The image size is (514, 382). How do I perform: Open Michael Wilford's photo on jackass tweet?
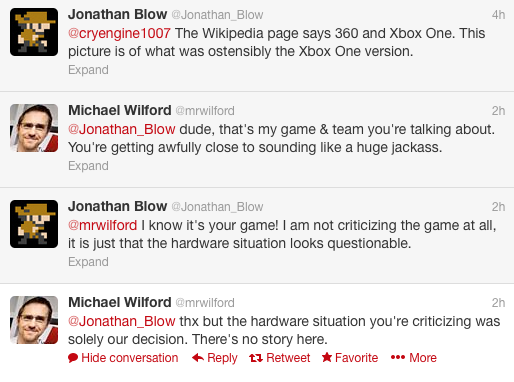tap(34, 128)
